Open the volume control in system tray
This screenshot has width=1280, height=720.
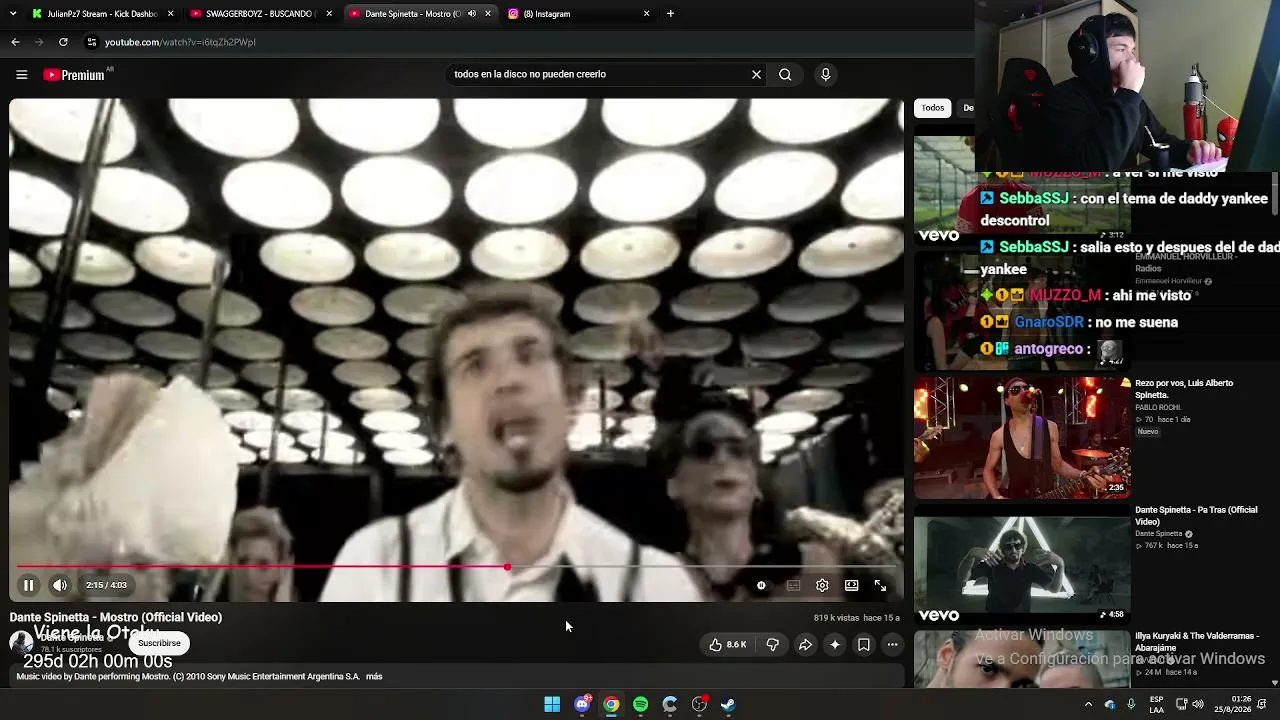click(x=1198, y=704)
